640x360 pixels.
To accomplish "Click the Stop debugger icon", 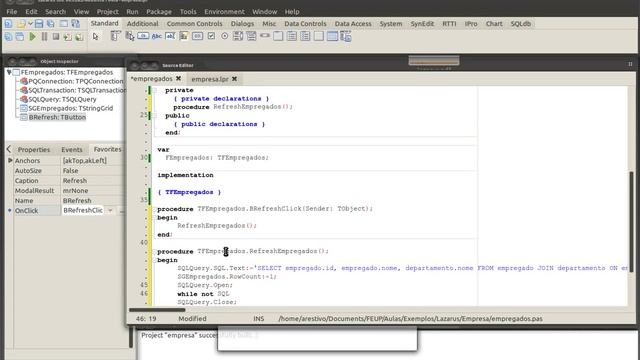I will (x=56, y=37).
